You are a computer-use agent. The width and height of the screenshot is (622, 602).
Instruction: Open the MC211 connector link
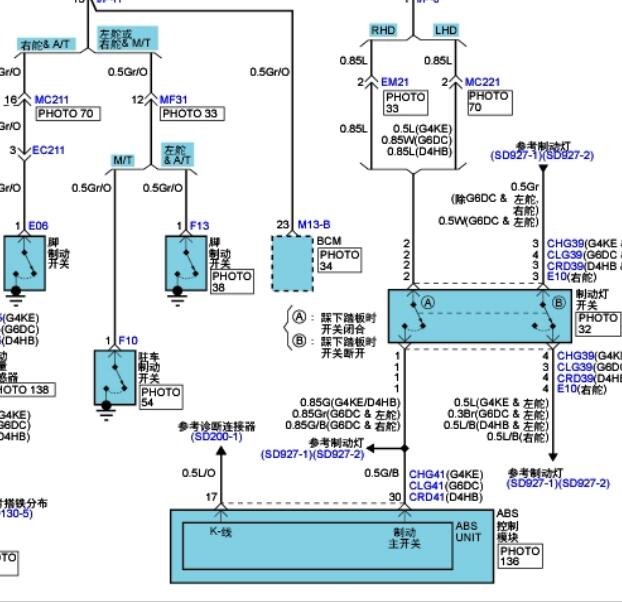[52, 100]
